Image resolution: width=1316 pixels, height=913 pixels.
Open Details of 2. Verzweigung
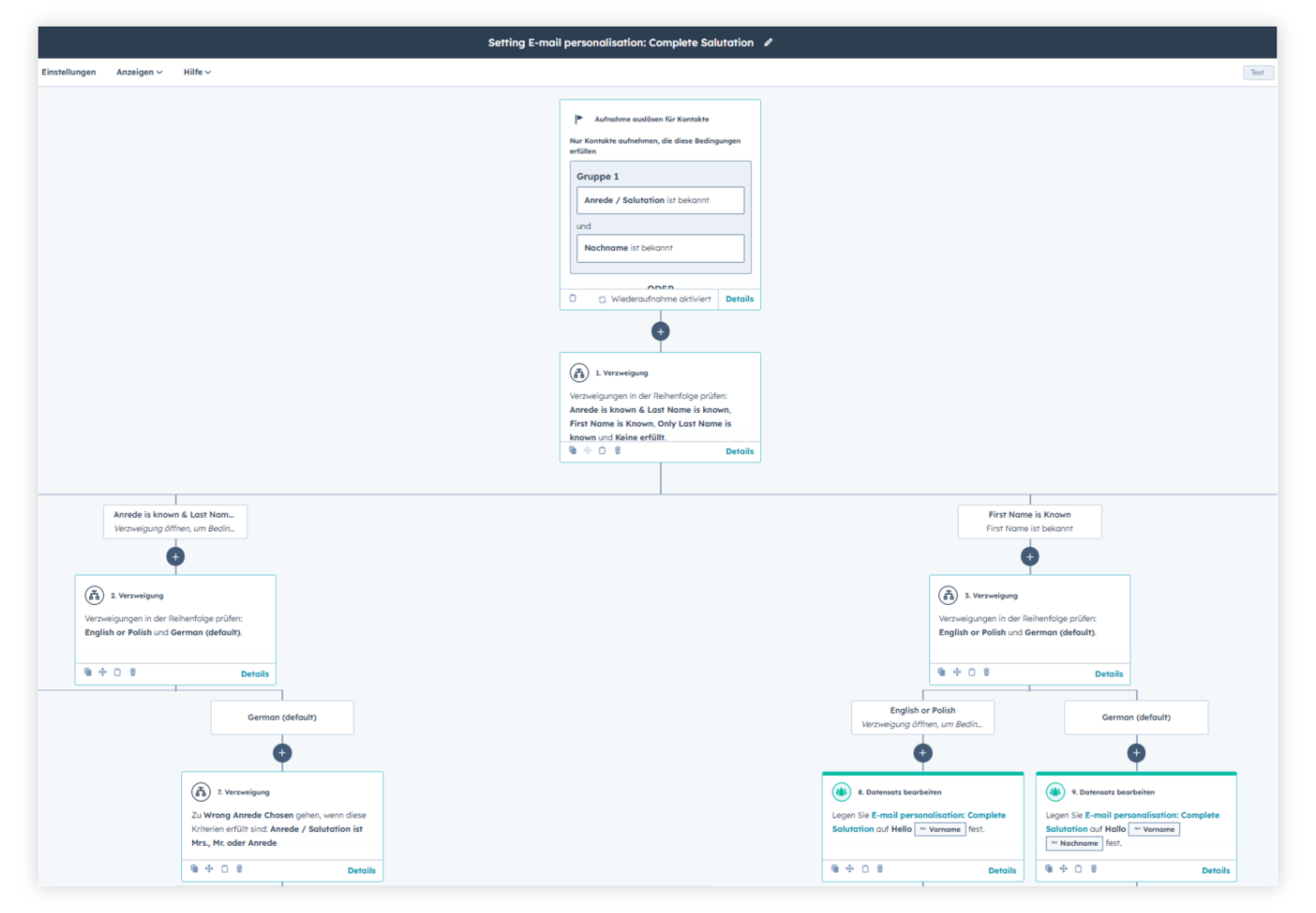(x=255, y=674)
